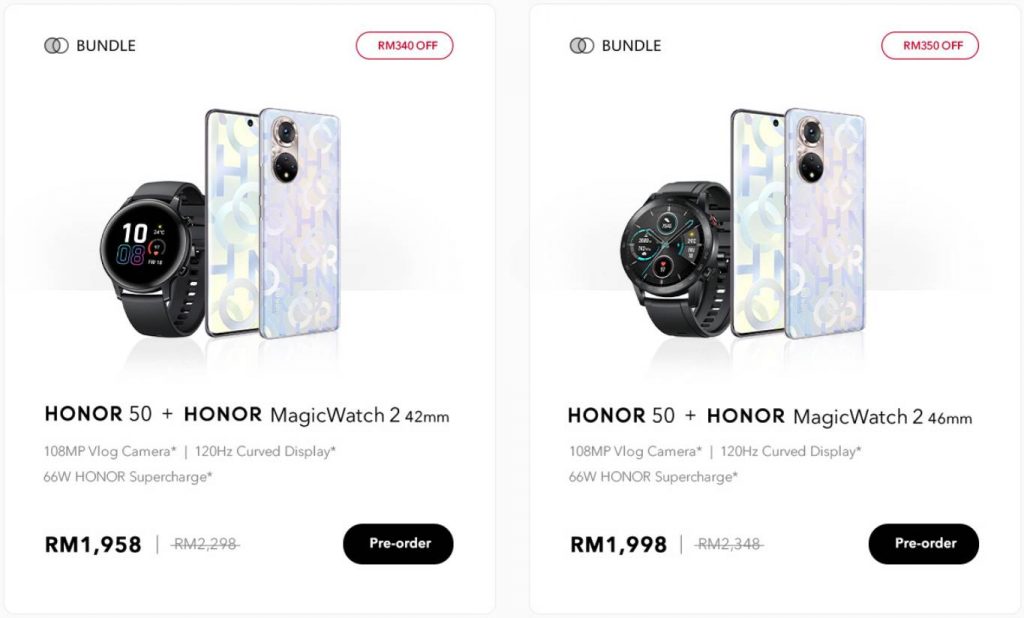Click the RM340 OFF discount badge

pos(404,46)
